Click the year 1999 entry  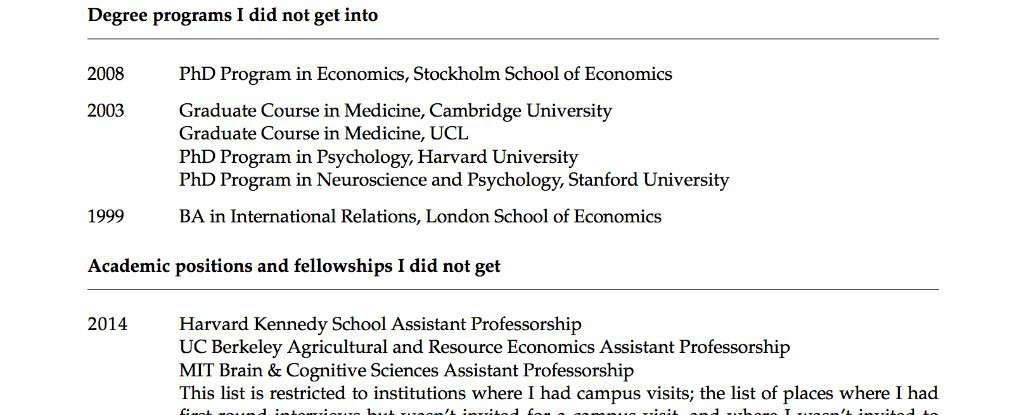pos(106,217)
